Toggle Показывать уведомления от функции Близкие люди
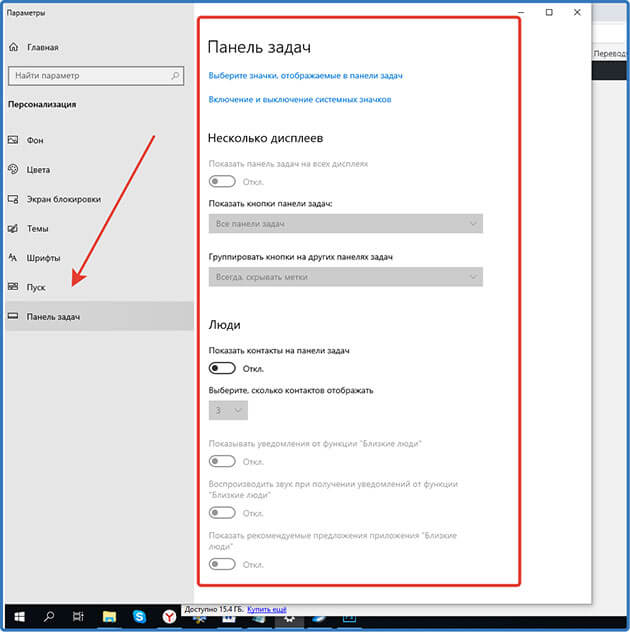This screenshot has width=630, height=632. coord(222,461)
